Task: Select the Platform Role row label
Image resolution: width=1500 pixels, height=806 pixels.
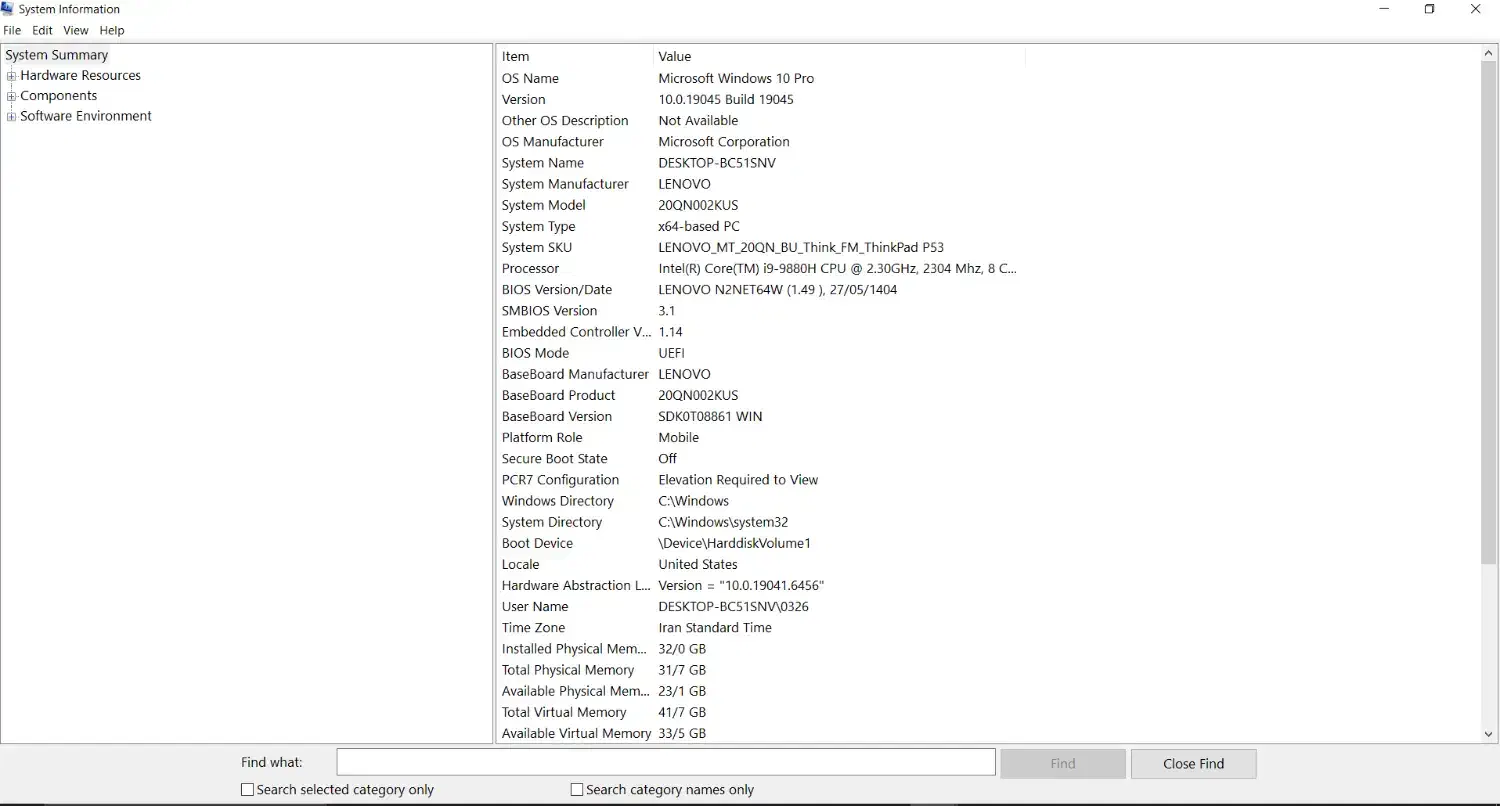Action: (542, 438)
